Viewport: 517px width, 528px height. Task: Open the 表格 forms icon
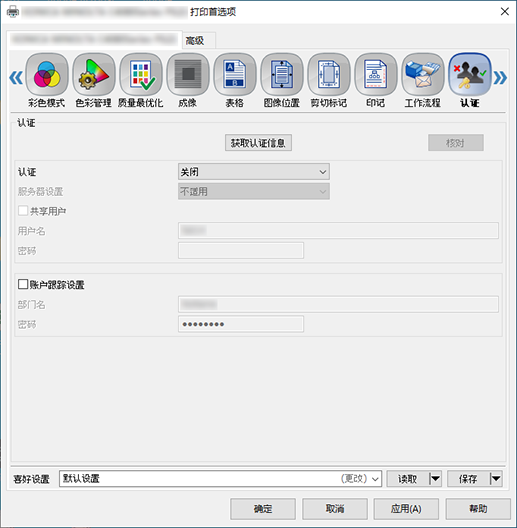(235, 75)
